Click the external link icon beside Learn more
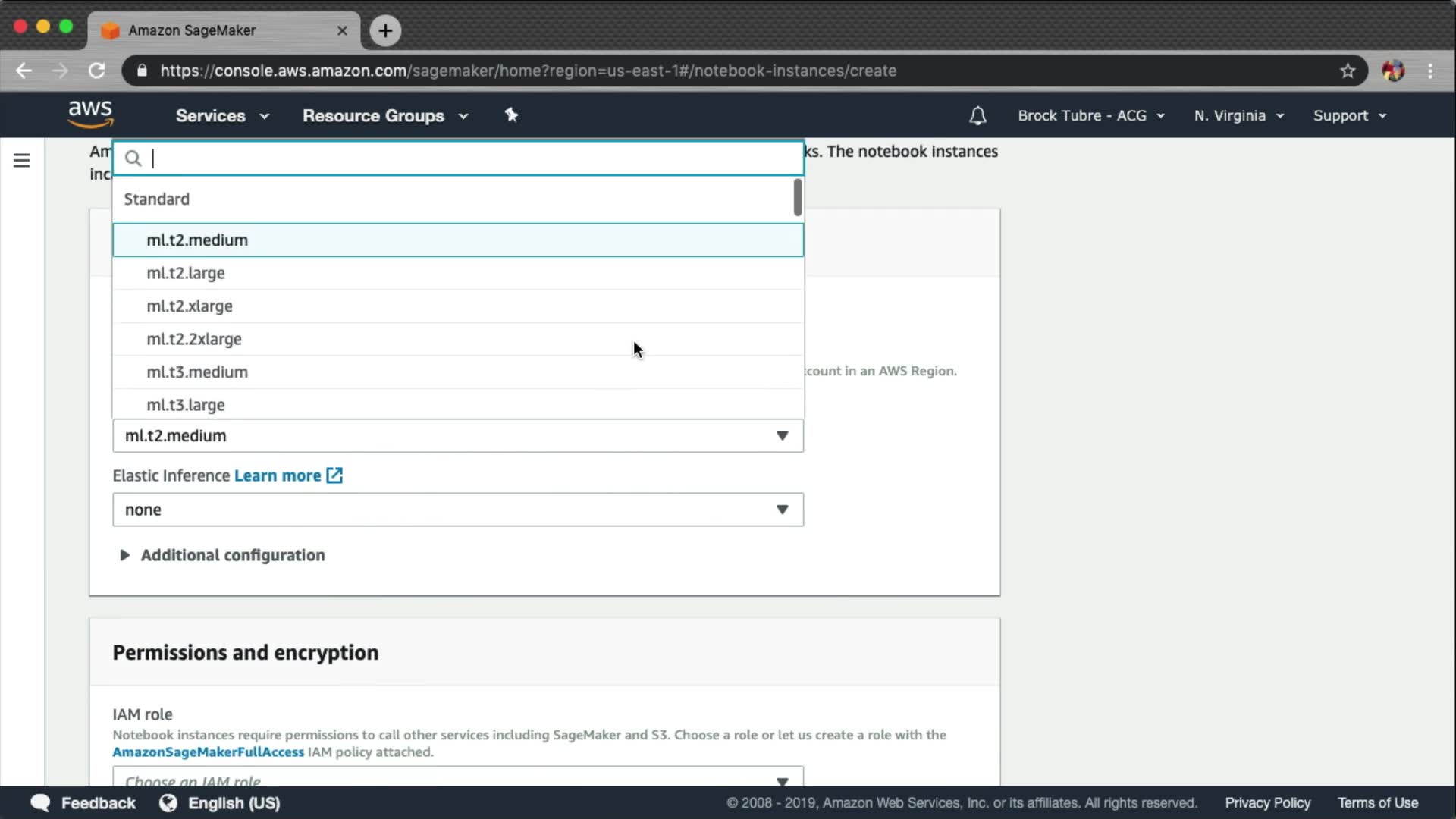Viewport: 1456px width, 819px height. [334, 475]
